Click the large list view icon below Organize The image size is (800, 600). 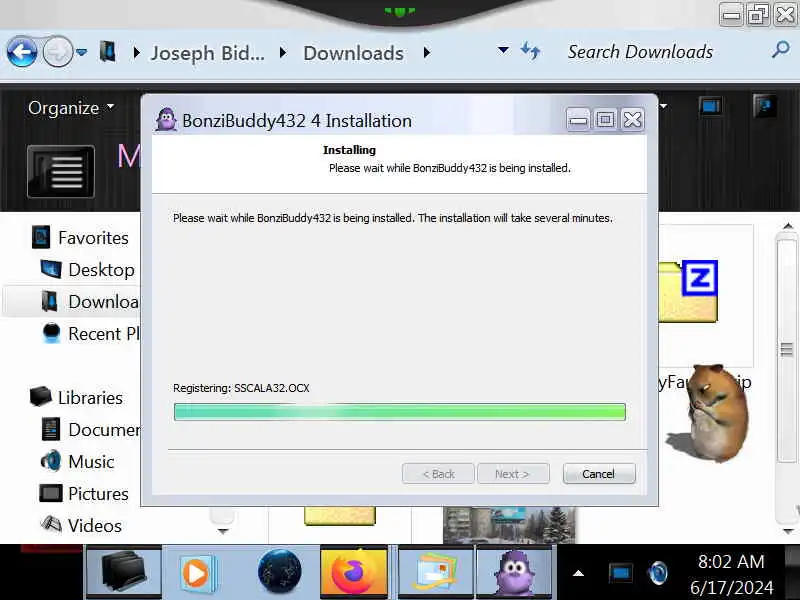pos(61,171)
